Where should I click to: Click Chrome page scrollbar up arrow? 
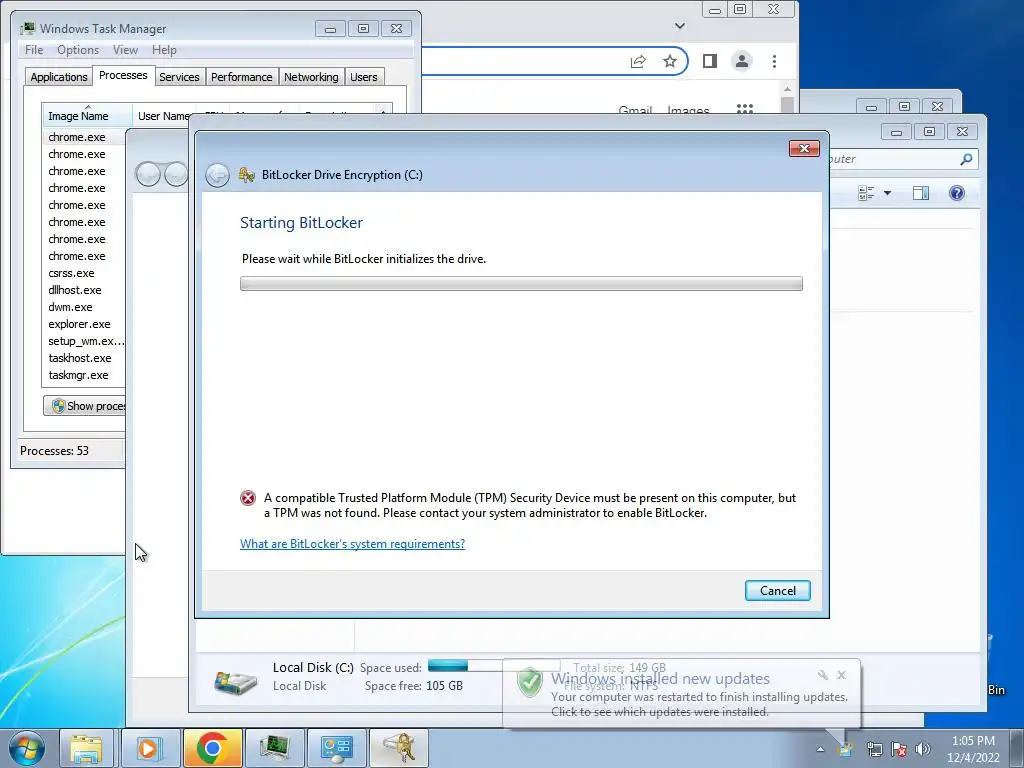point(788,89)
